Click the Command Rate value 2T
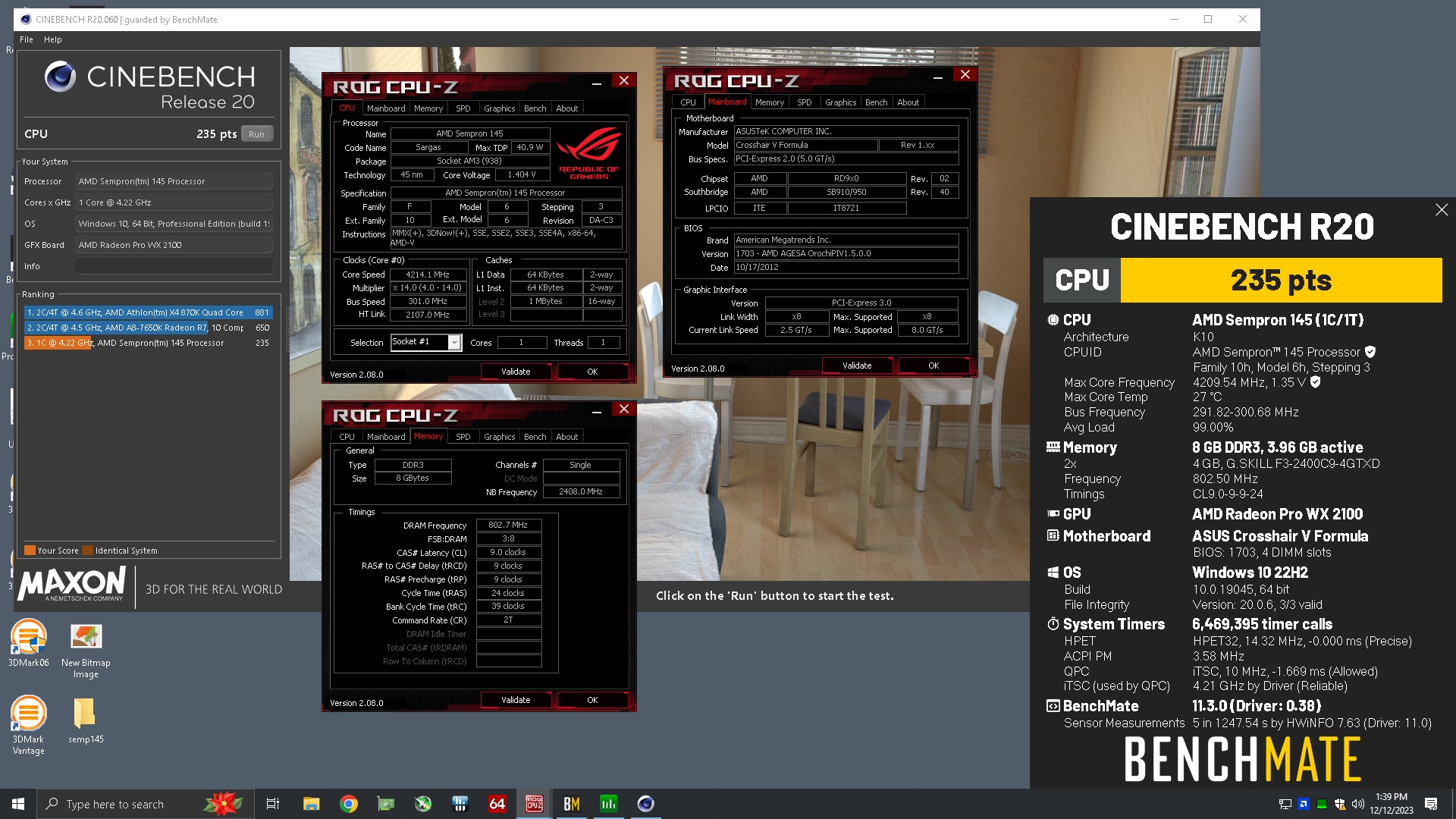Image resolution: width=1456 pixels, height=819 pixels. point(509,620)
